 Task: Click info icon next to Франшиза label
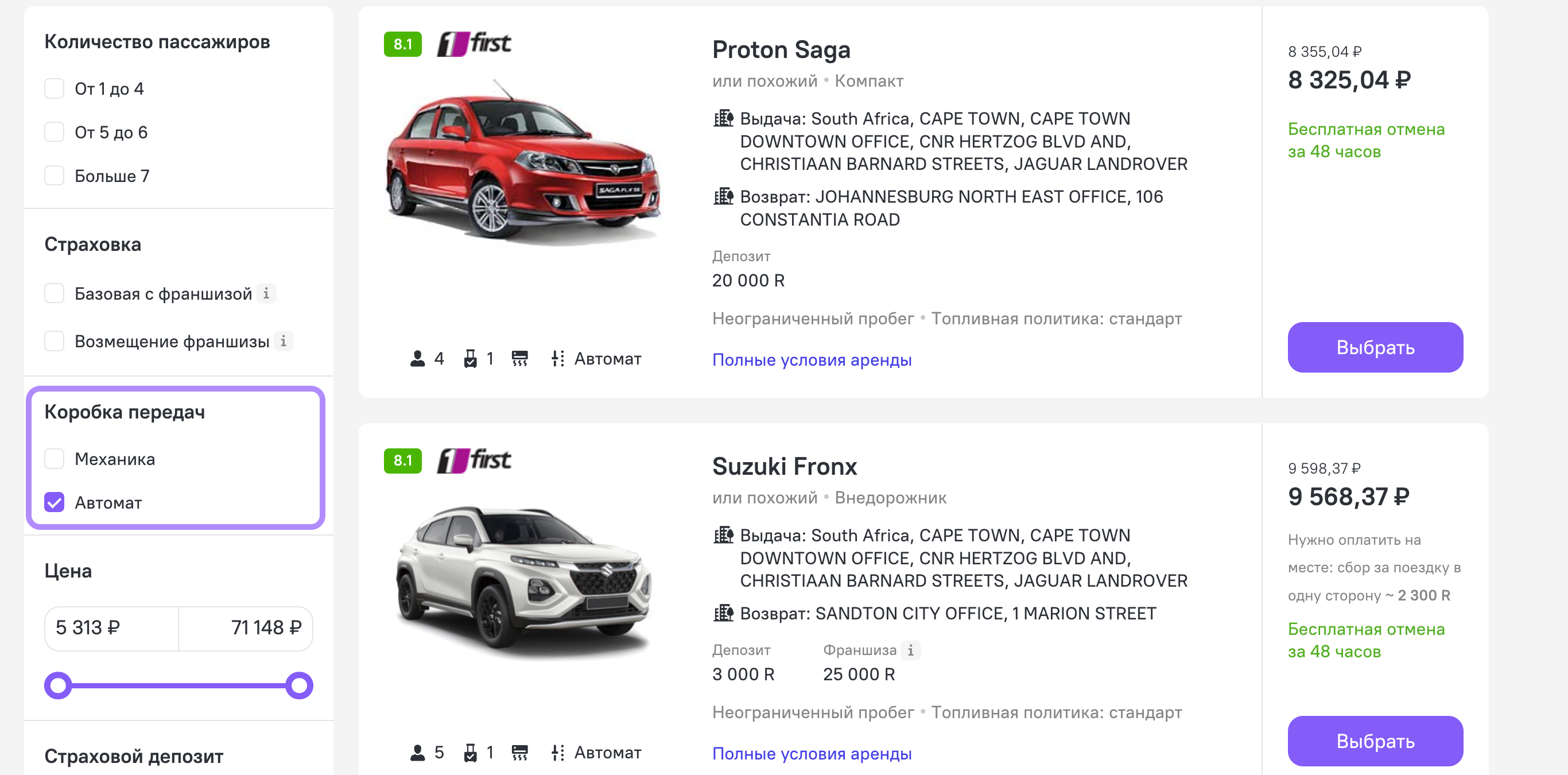[x=910, y=650]
